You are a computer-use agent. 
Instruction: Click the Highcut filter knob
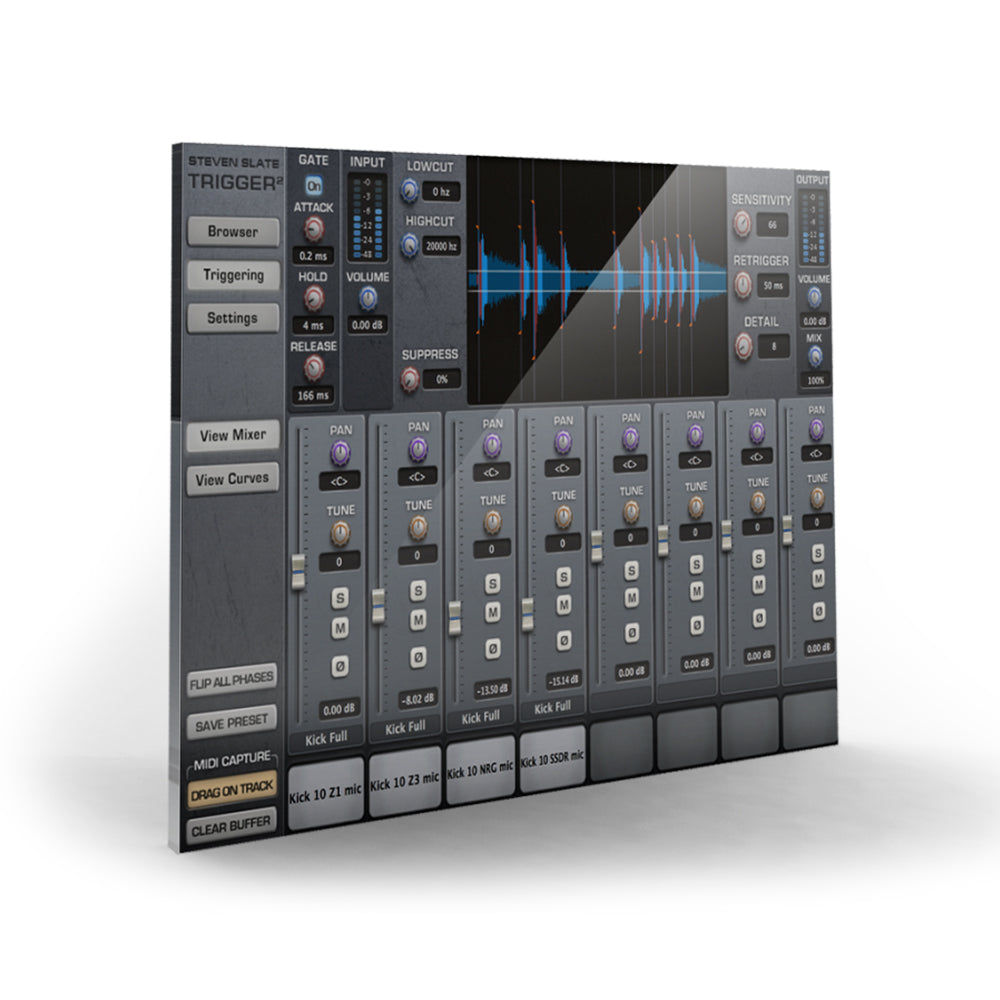409,245
